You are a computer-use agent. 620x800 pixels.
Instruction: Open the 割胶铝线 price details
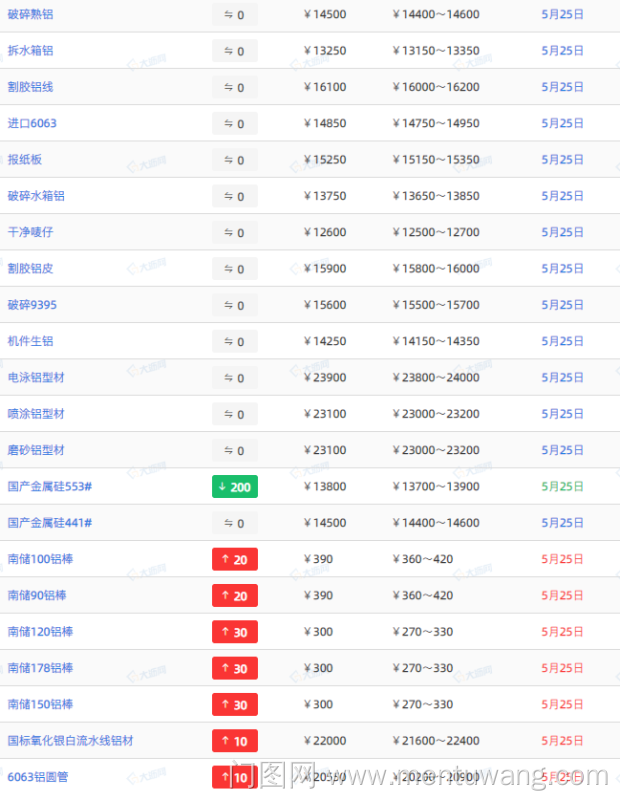[x=30, y=87]
